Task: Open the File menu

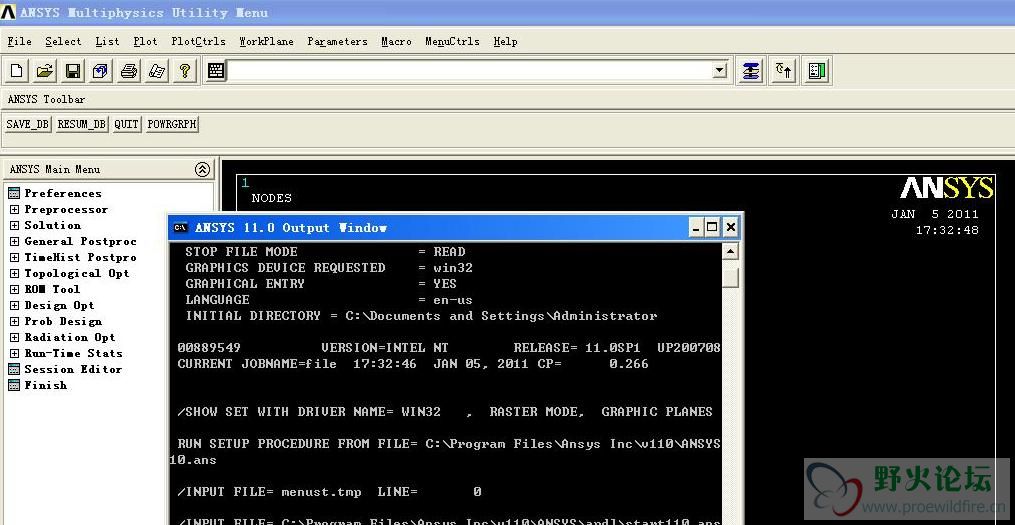Action: (19, 41)
